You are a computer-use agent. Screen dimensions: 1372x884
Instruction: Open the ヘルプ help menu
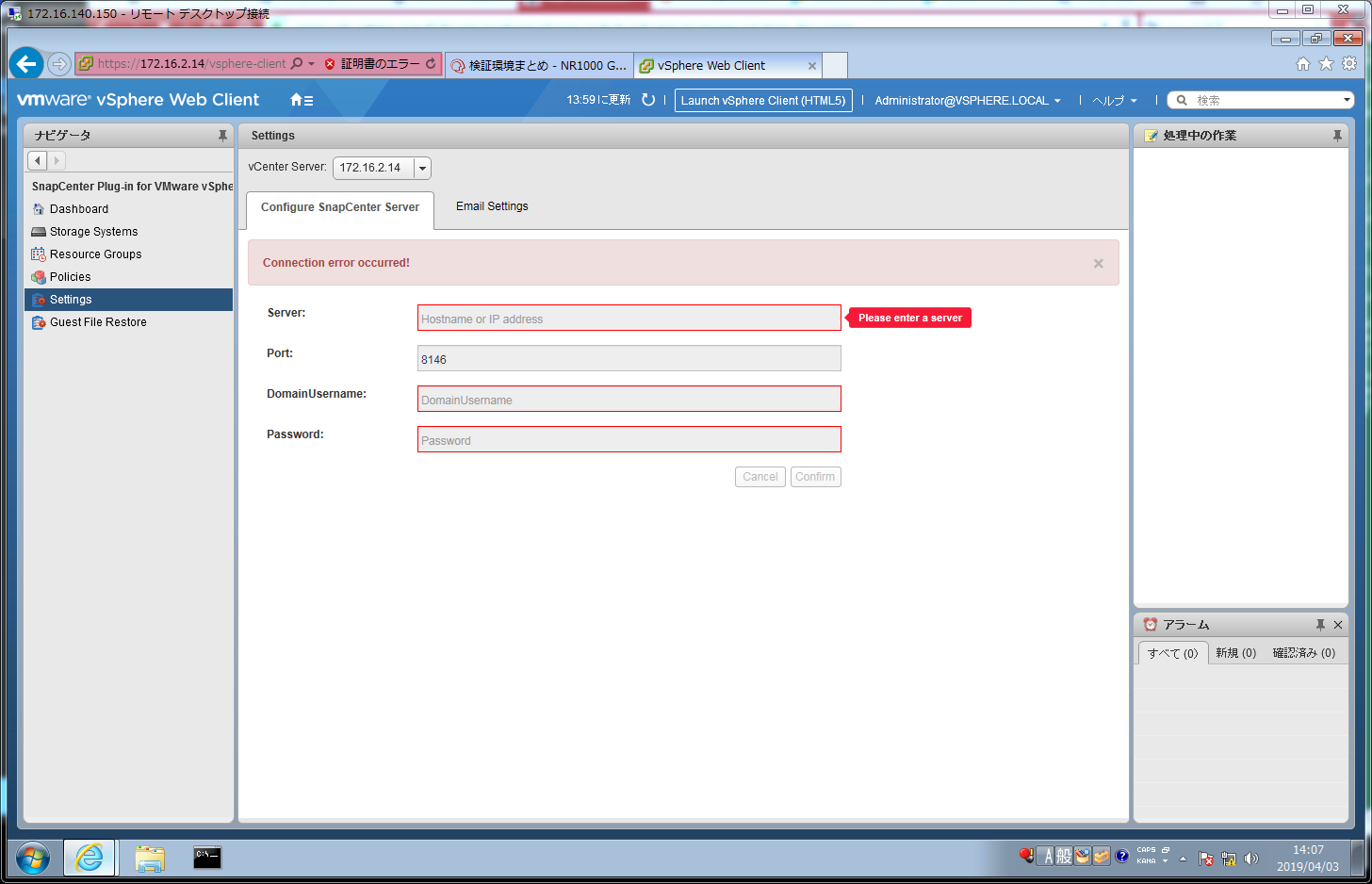tap(1115, 101)
